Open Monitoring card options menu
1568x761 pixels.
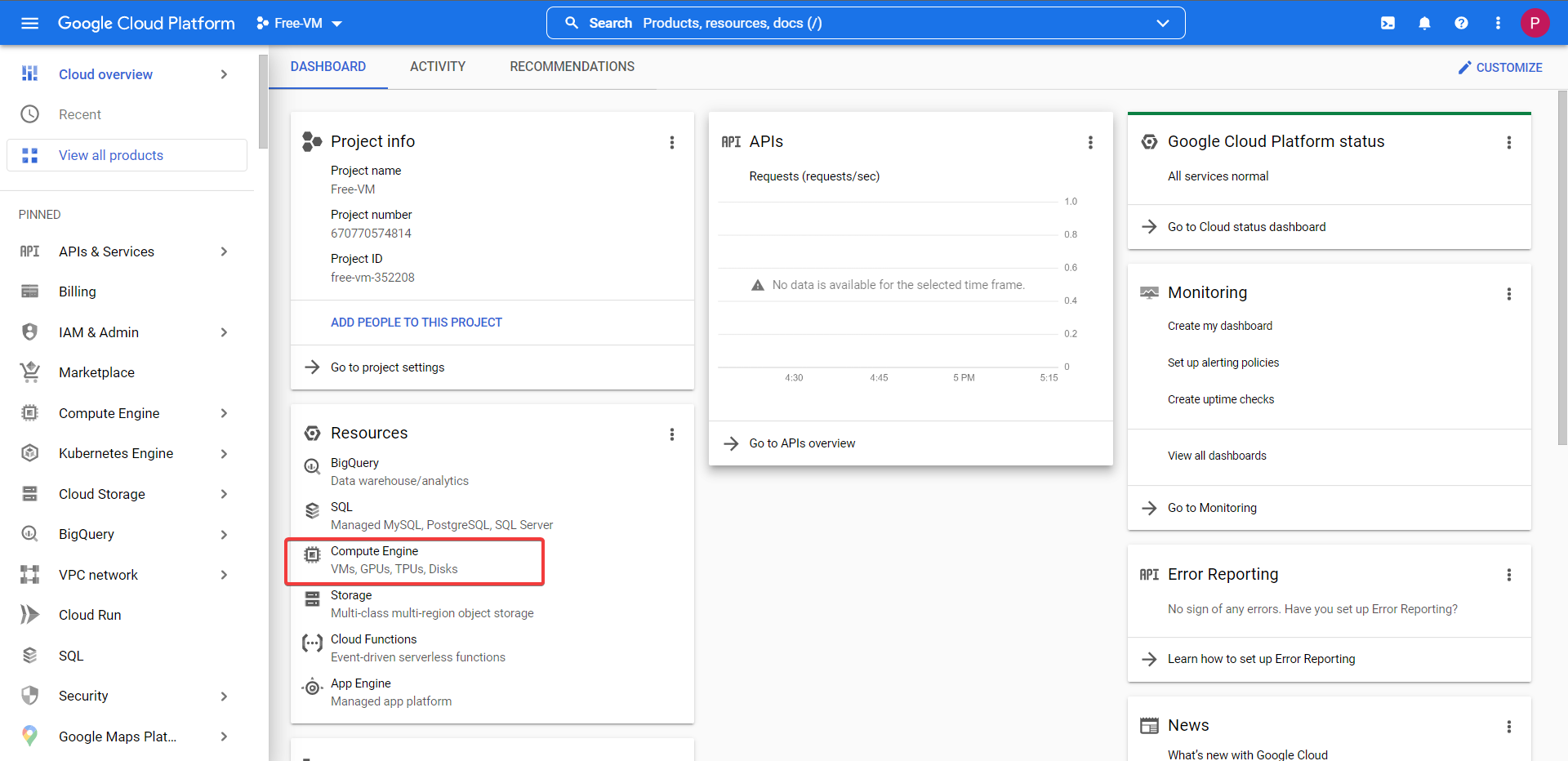point(1509,294)
